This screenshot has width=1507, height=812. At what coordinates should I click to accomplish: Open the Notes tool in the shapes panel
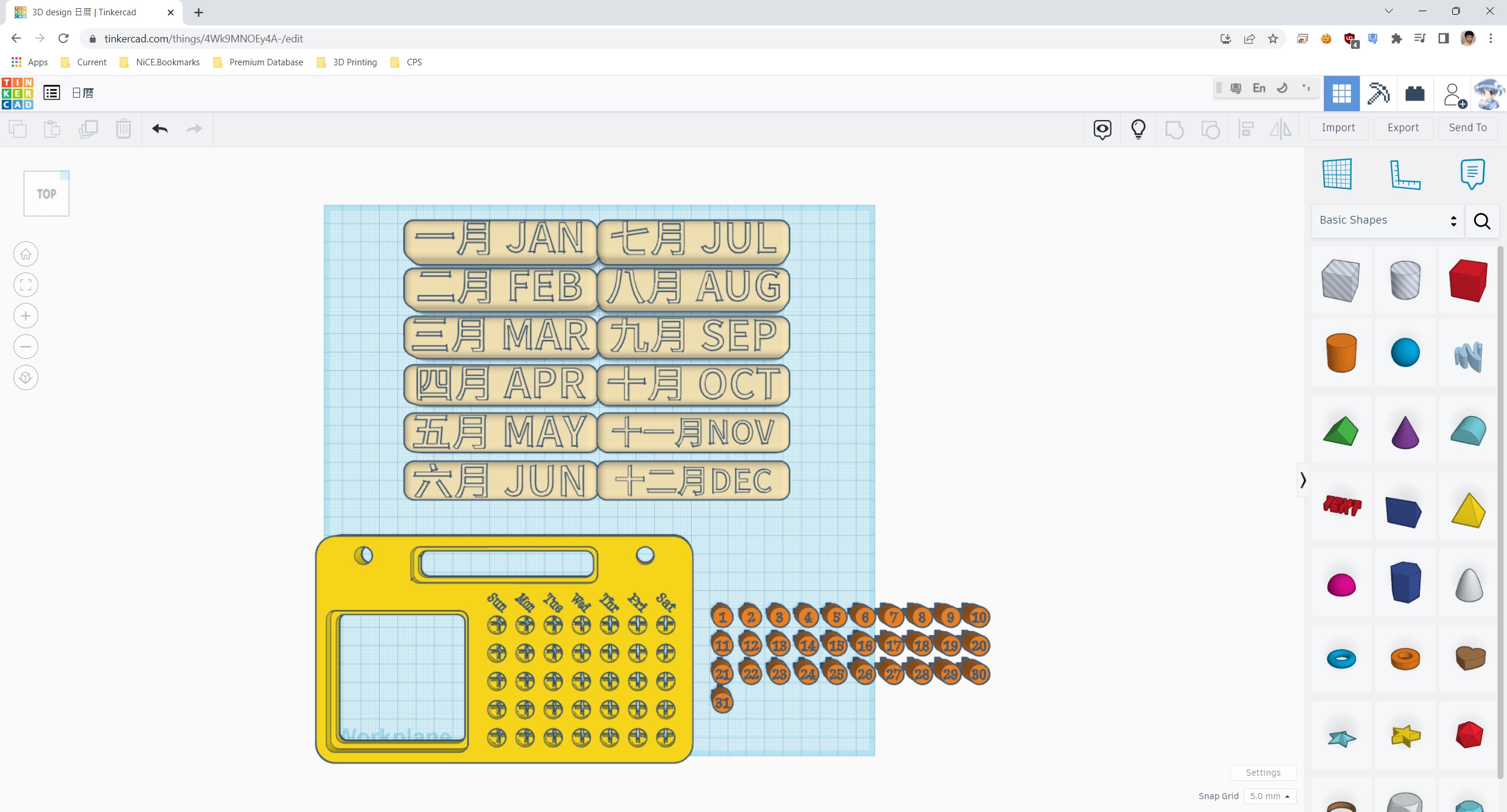(x=1472, y=174)
